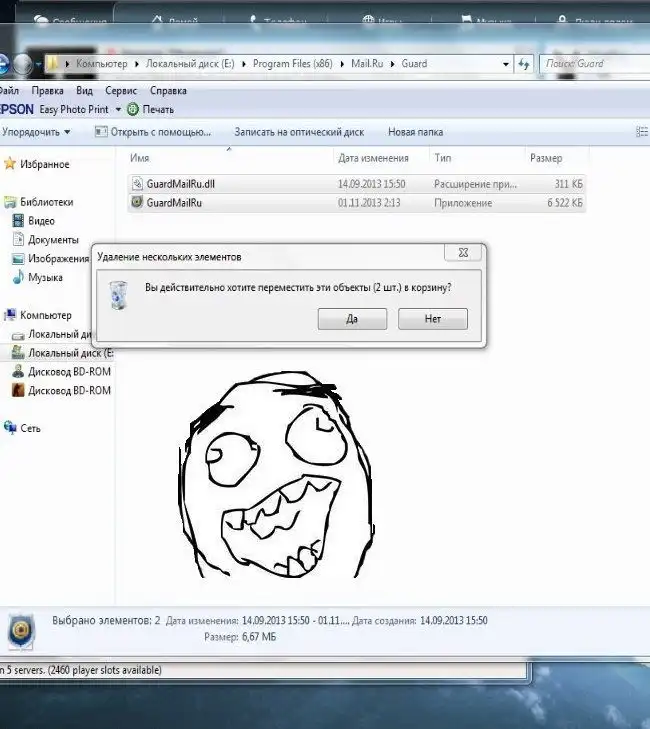Click the refresh icon beside address bar
This screenshot has height=729, width=650.
tap(523, 64)
